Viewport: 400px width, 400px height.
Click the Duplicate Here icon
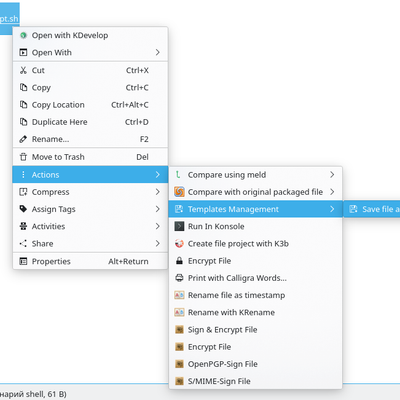(x=23, y=122)
